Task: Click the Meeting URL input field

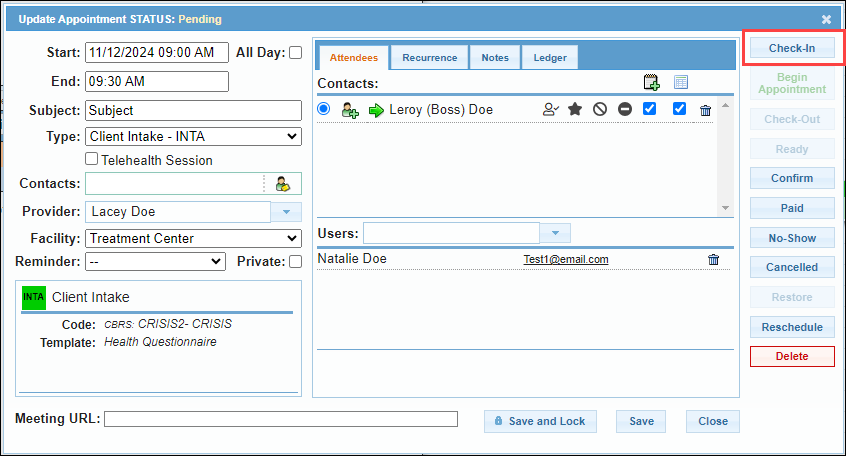Action: click(281, 419)
